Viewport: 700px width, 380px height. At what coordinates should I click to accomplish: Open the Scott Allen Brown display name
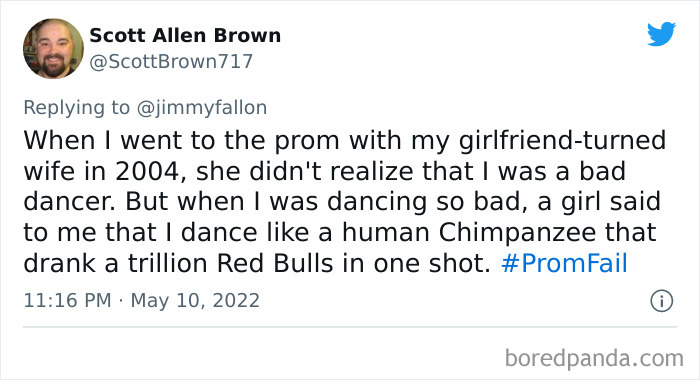[x=185, y=35]
